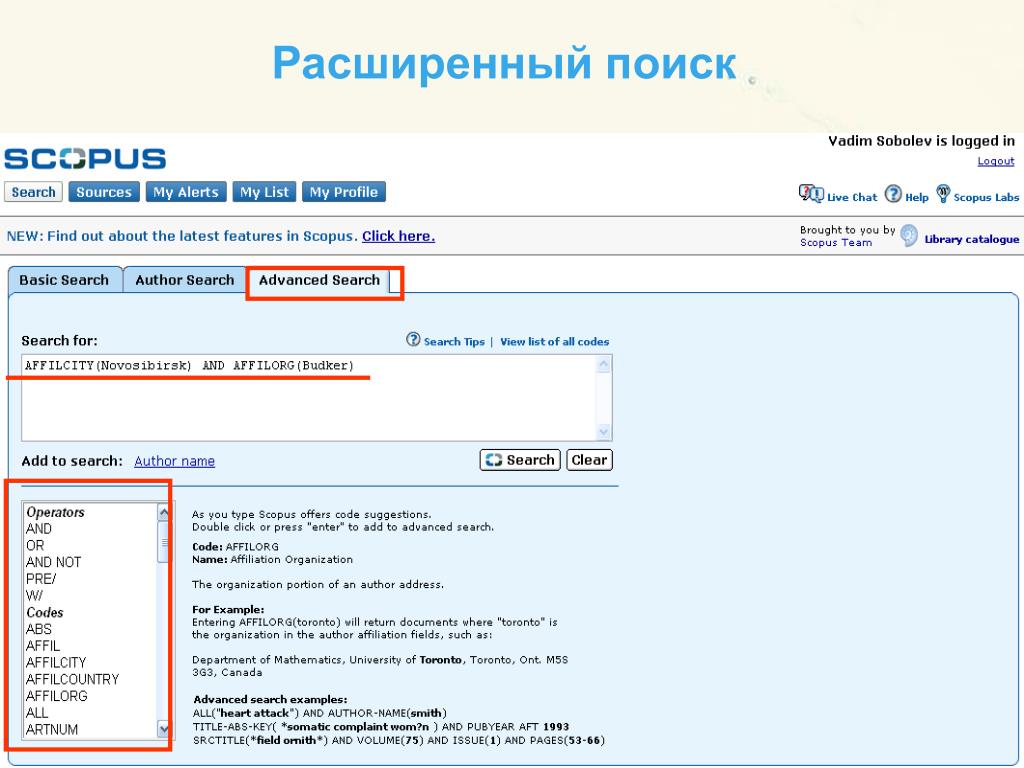Select the ALL code
The height and width of the screenshot is (768, 1024).
37,712
